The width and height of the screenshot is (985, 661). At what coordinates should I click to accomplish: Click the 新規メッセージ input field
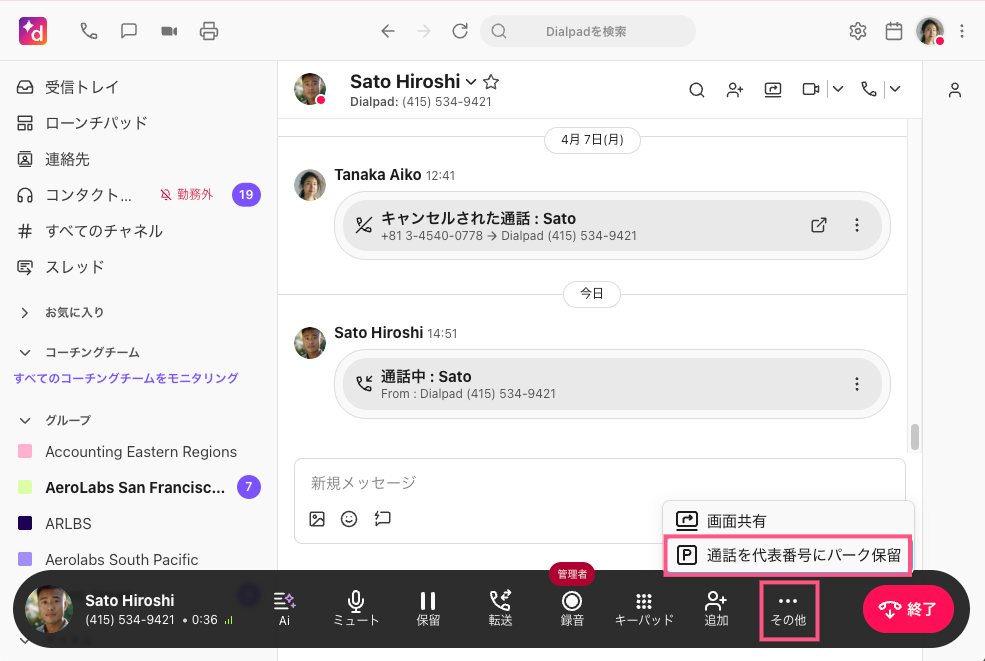tap(600, 483)
